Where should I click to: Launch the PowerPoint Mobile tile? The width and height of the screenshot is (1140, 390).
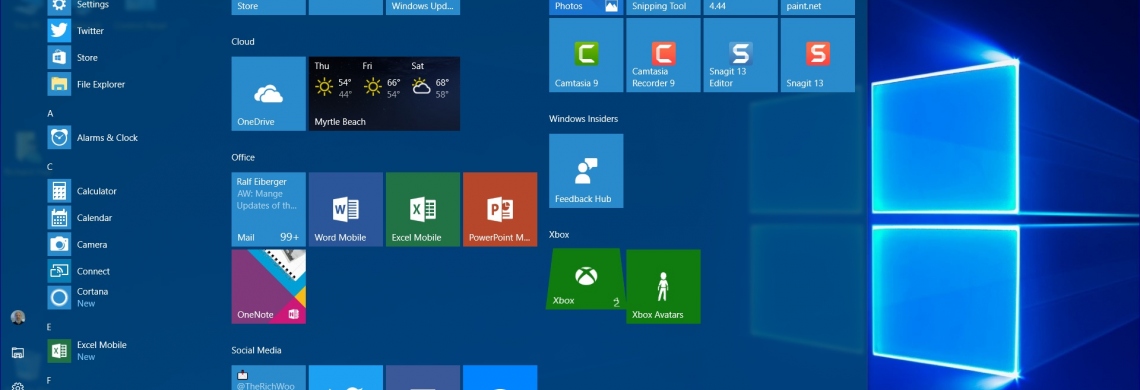click(x=500, y=210)
